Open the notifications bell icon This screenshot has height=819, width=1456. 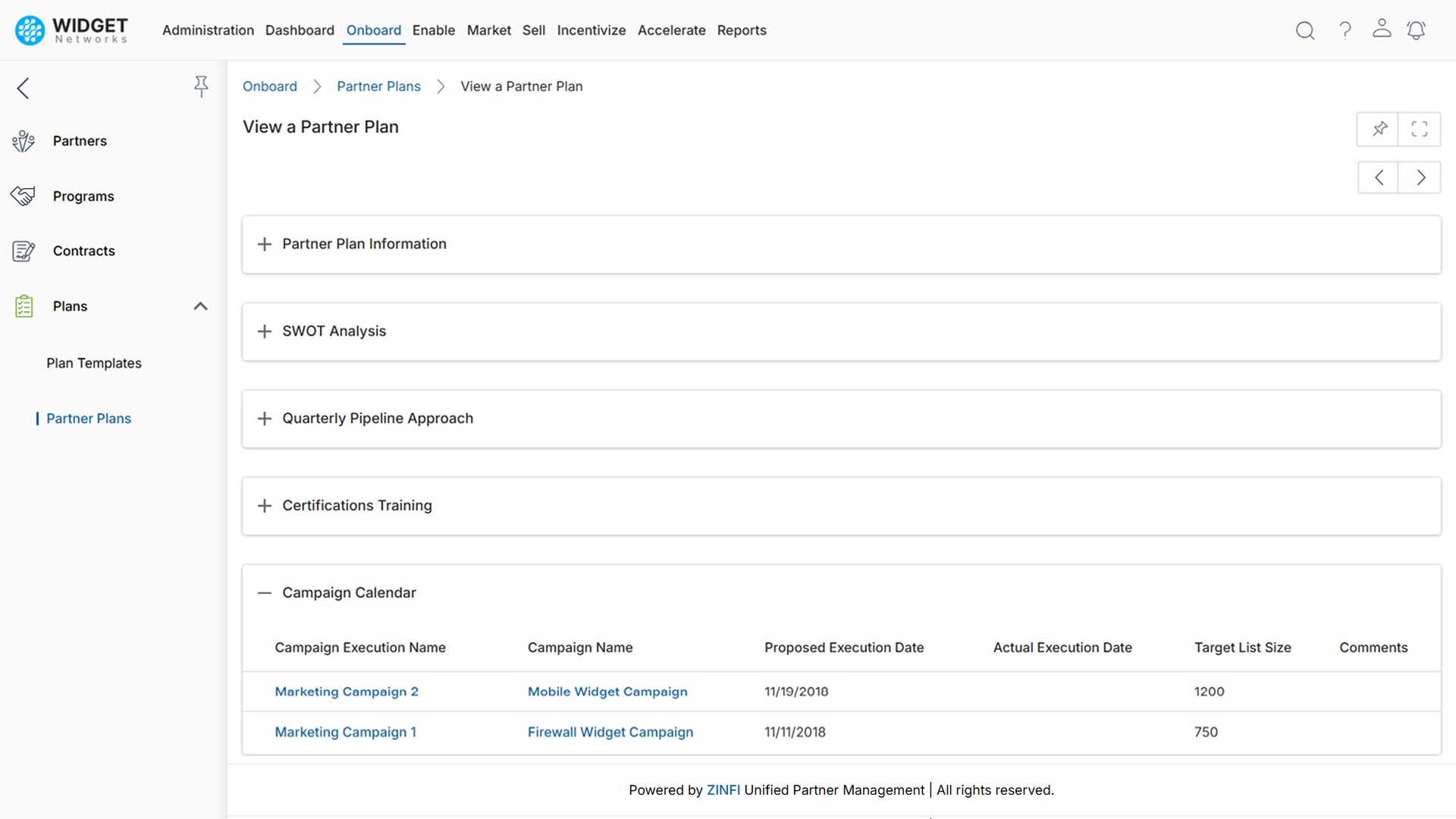(1416, 30)
